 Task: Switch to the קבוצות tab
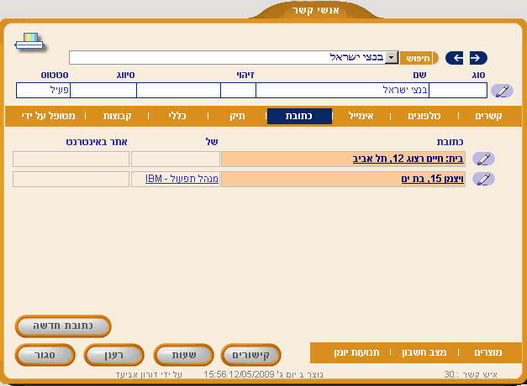tap(117, 116)
